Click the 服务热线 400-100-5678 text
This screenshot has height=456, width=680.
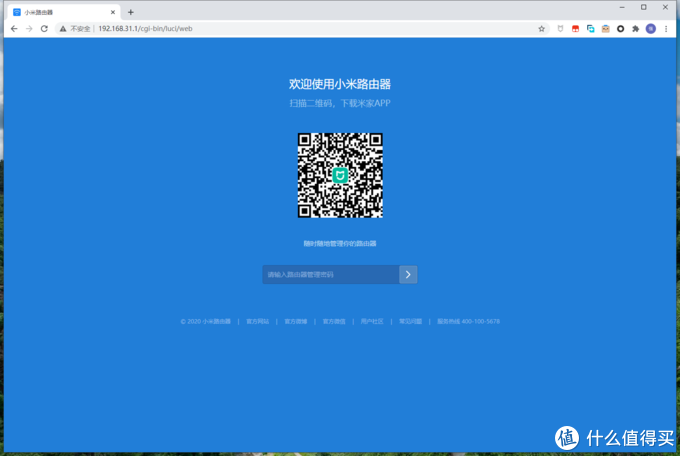(468, 321)
